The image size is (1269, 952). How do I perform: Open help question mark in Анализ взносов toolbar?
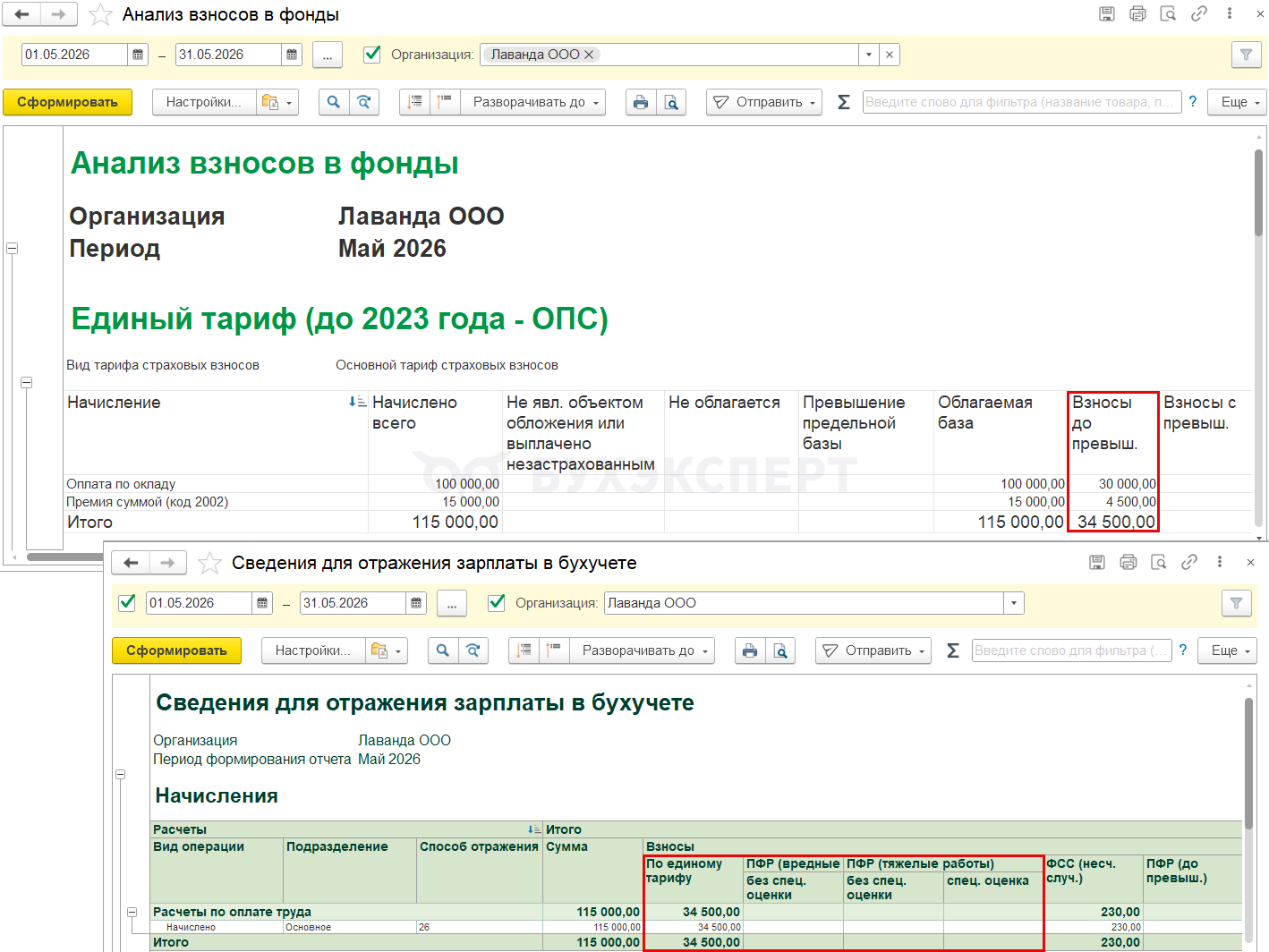(x=1192, y=102)
